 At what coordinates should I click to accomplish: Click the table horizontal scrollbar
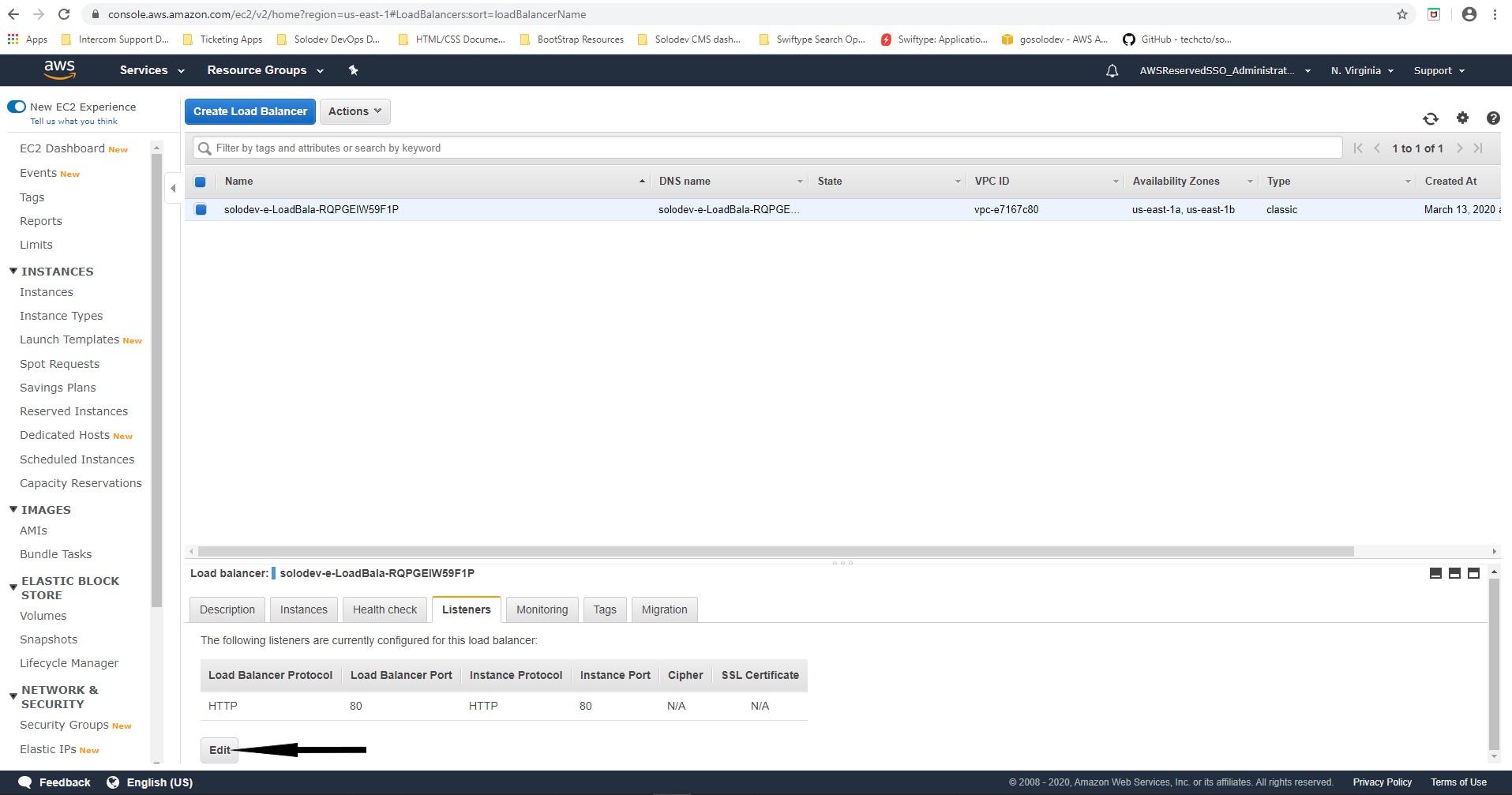coord(776,551)
